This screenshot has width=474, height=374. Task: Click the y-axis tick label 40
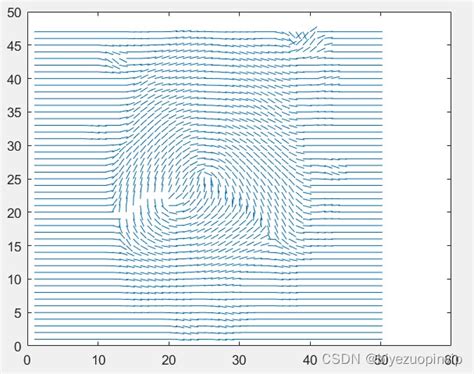pyautogui.click(x=14, y=79)
